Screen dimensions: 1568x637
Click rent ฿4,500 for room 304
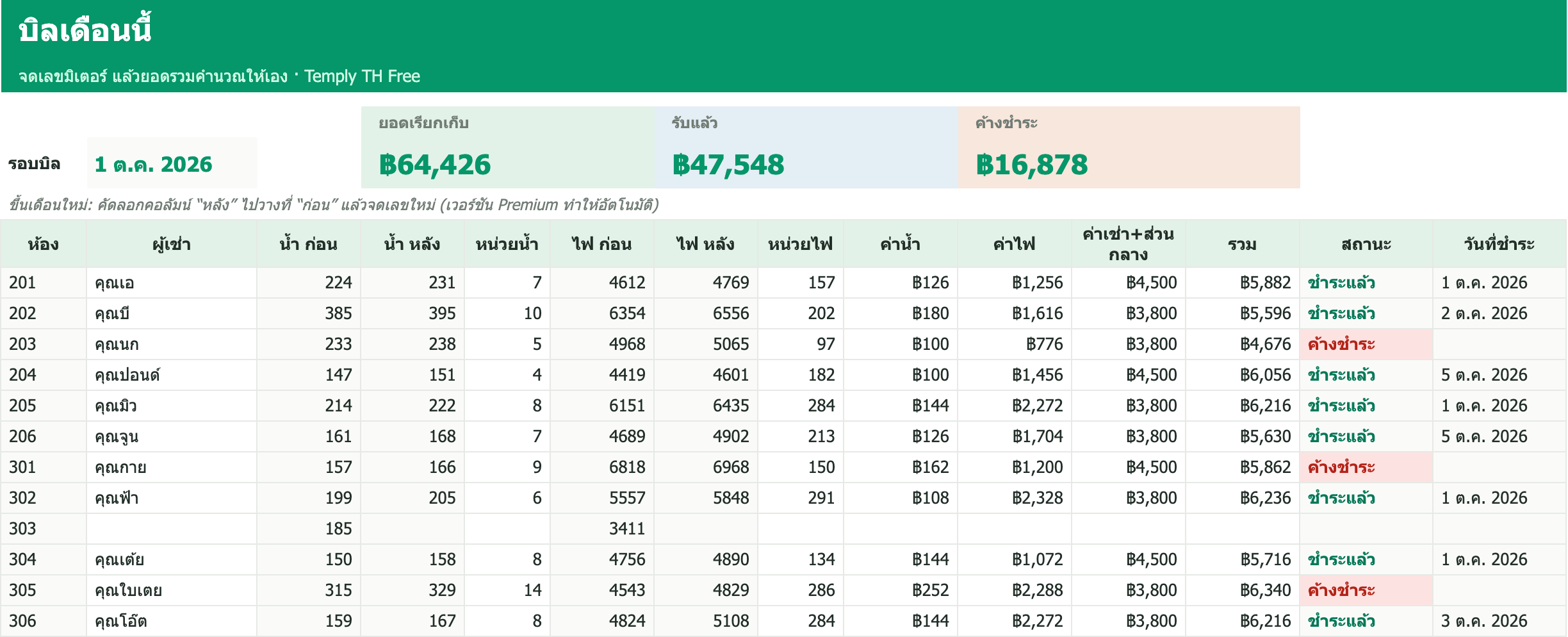tap(1129, 559)
